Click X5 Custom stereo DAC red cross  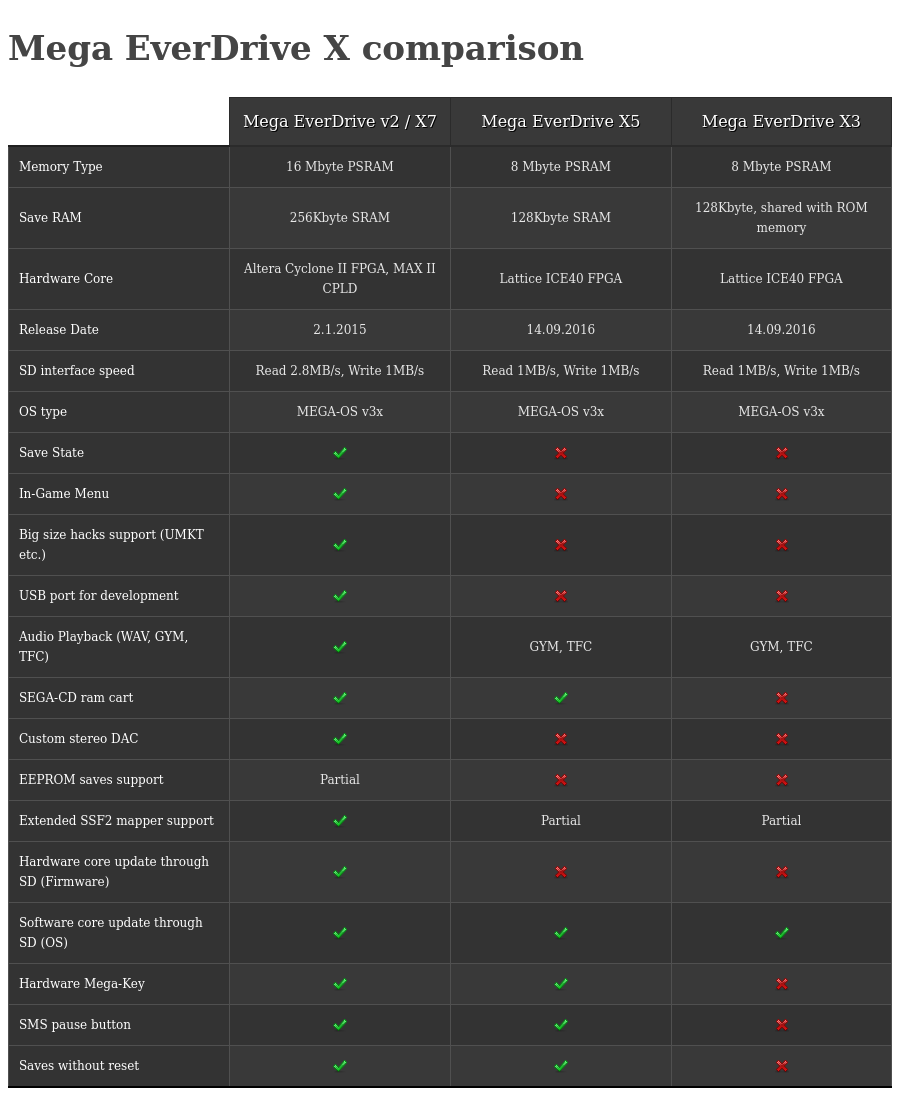click(561, 739)
